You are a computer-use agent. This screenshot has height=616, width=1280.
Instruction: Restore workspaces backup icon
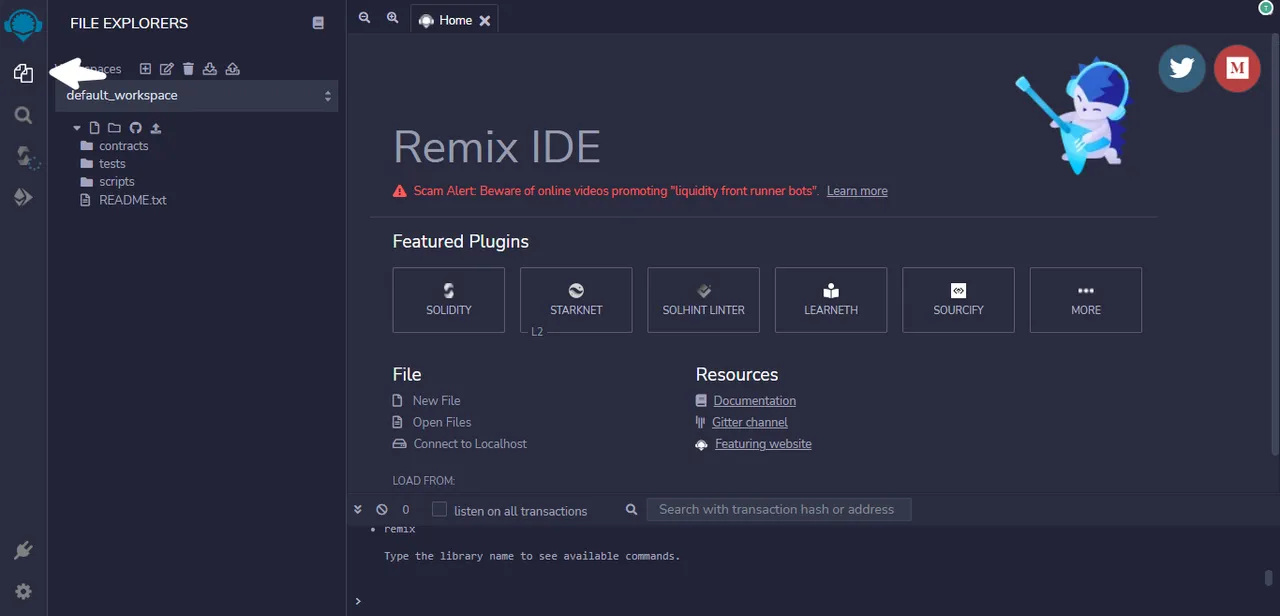pyautogui.click(x=232, y=69)
